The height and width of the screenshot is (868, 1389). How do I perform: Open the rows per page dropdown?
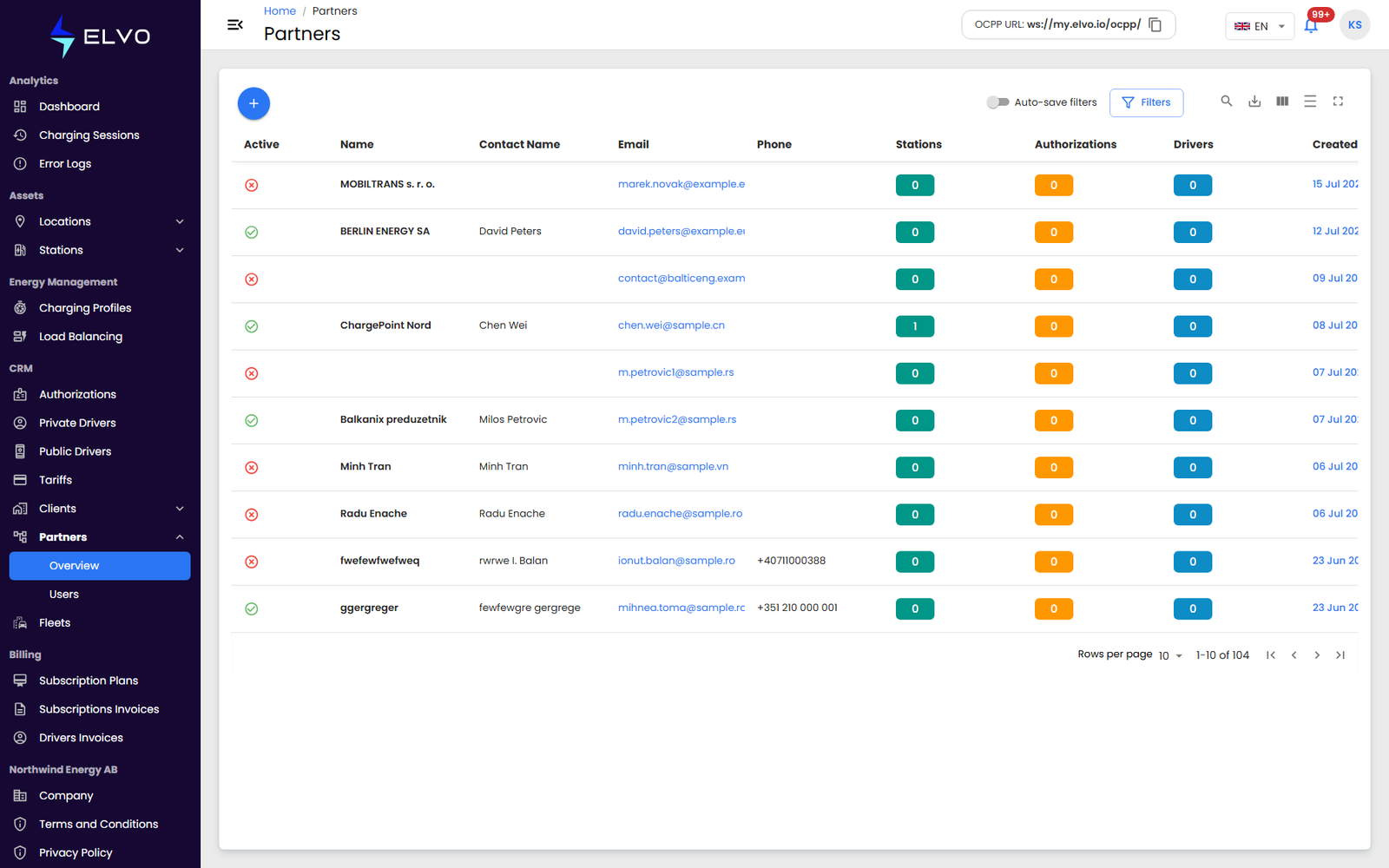point(1170,655)
